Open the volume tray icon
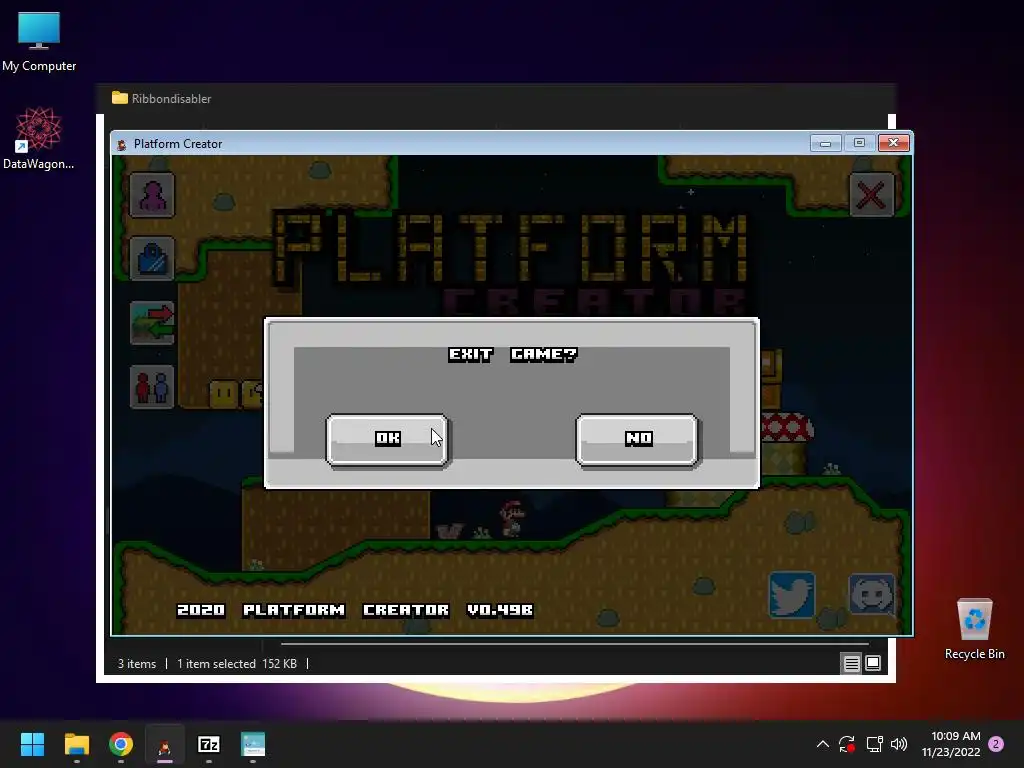The image size is (1024, 768). [x=899, y=744]
